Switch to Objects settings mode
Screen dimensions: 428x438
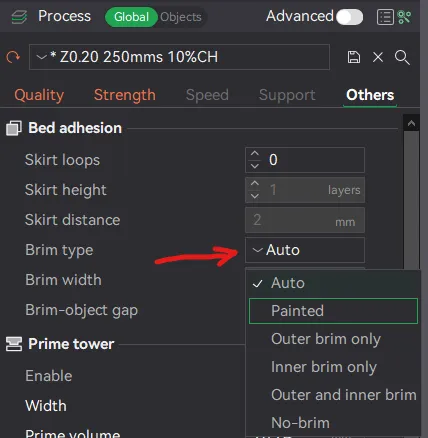pos(181,17)
